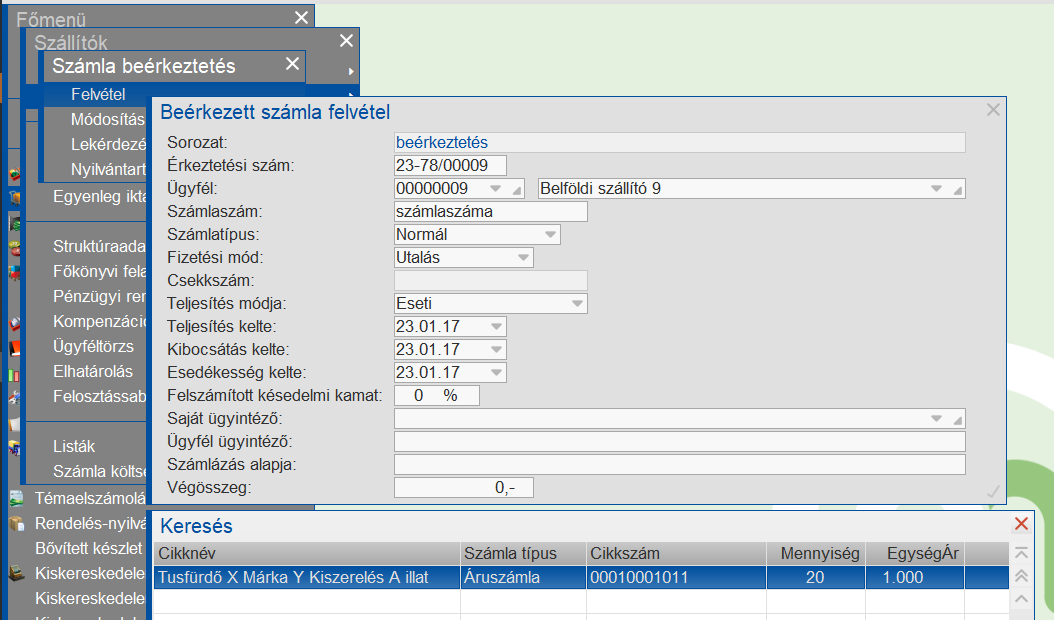The height and width of the screenshot is (620, 1054).
Task: Expand the Fizetési mód dropdown
Action: click(x=522, y=258)
